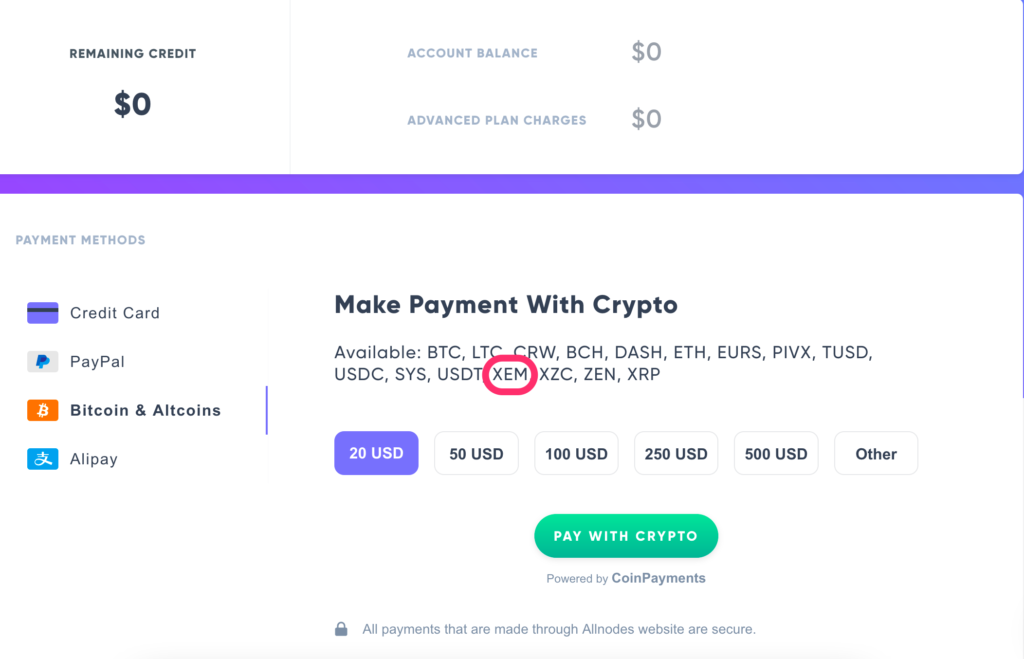Choose the 100 USD amount option
The width and height of the screenshot is (1024, 659).
click(x=576, y=453)
